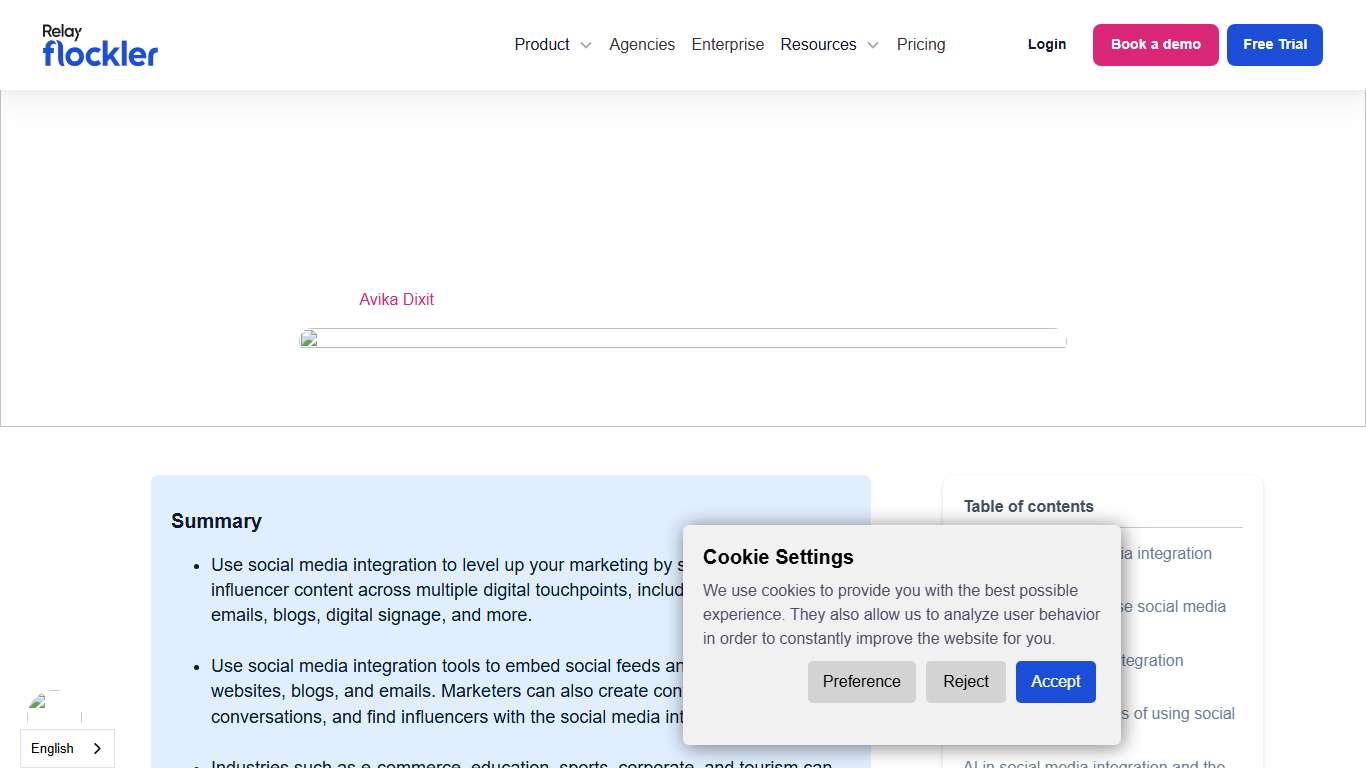This screenshot has width=1366, height=768.
Task: Start a Free Trial
Action: (1274, 45)
